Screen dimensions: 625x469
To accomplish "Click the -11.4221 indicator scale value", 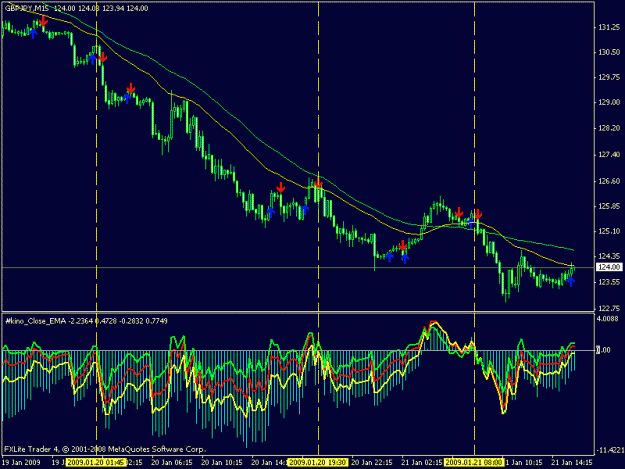I will pos(609,450).
